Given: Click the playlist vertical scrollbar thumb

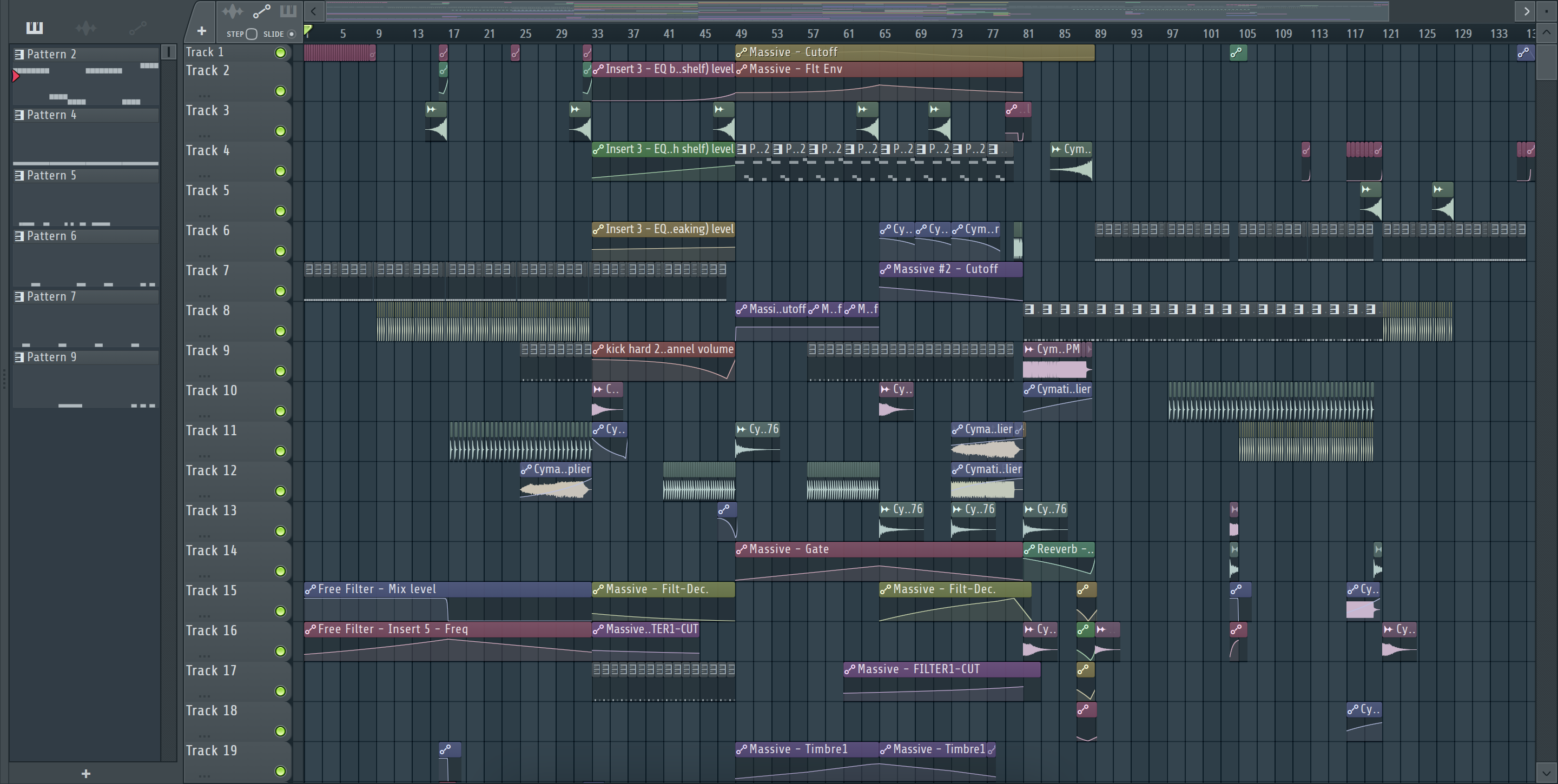Looking at the screenshot, I should click(x=1547, y=61).
